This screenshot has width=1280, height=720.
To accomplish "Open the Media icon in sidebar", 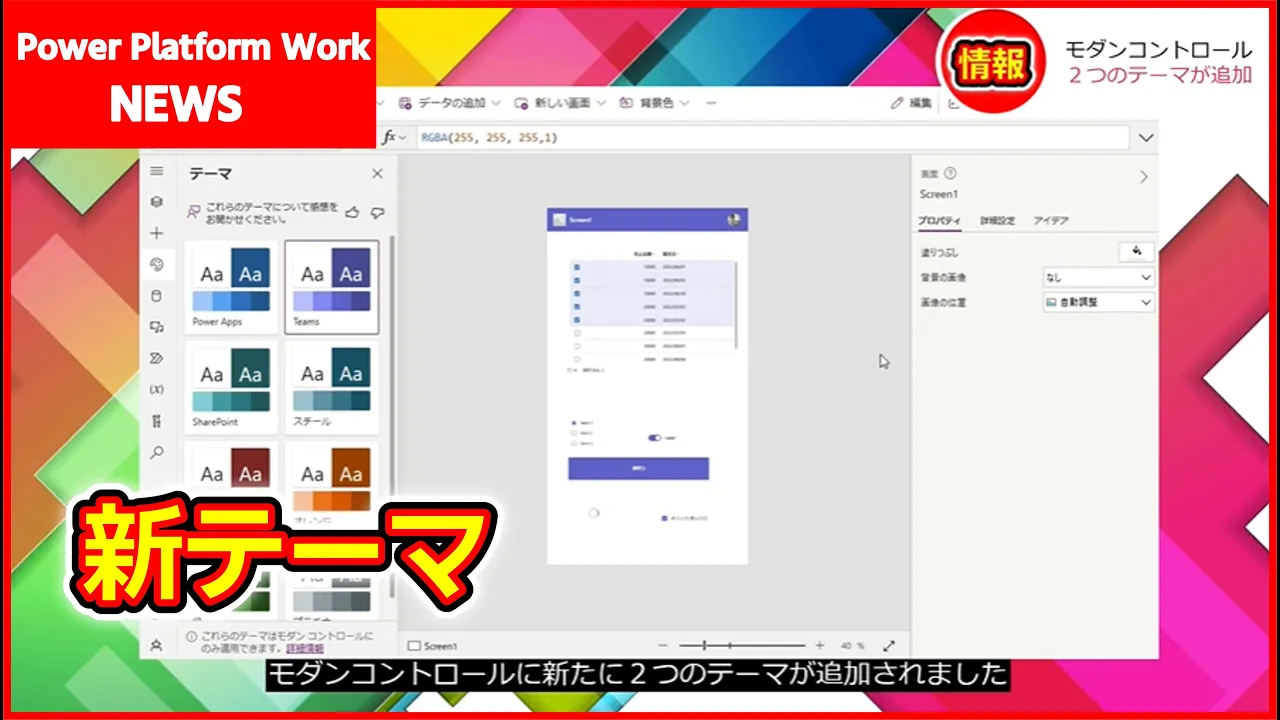I will (x=156, y=327).
